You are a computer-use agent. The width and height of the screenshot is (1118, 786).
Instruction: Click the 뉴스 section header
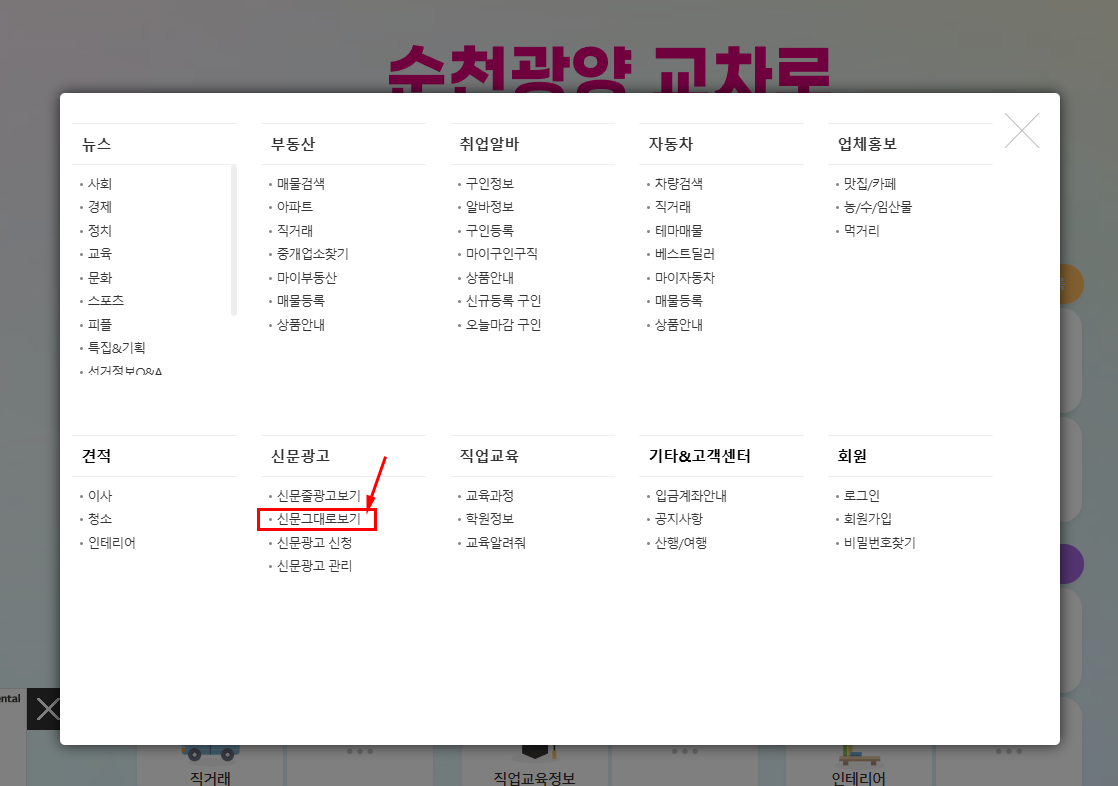[96, 143]
